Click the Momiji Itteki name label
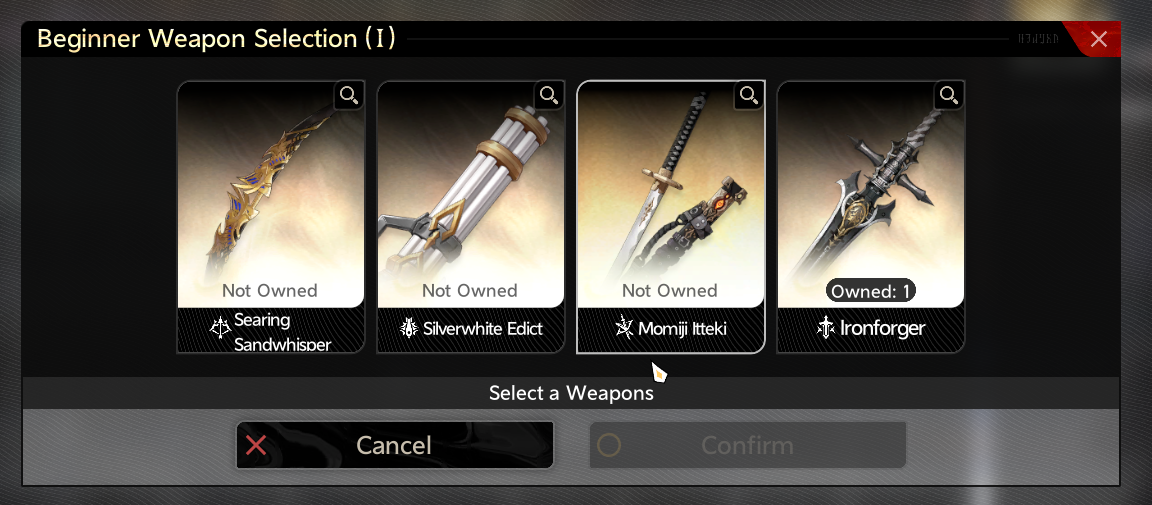Image resolution: width=1152 pixels, height=505 pixels. click(682, 329)
